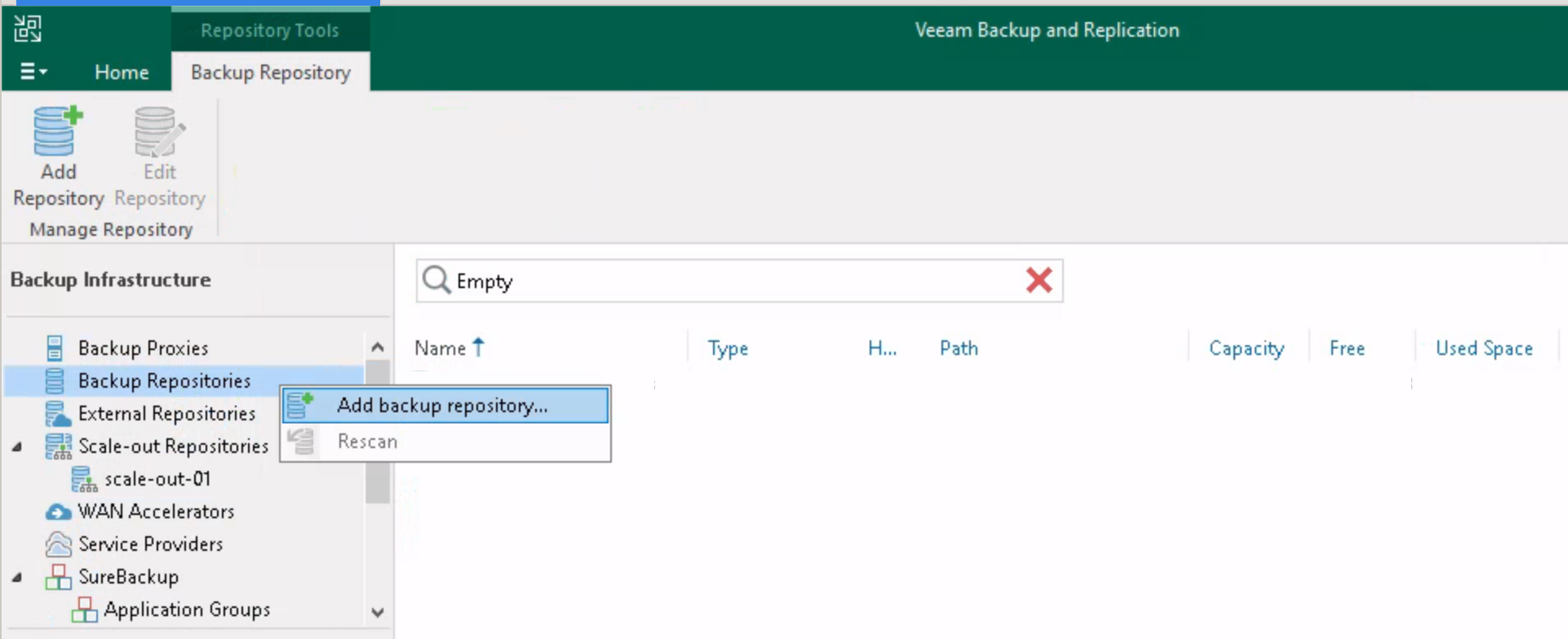1568x639 pixels.
Task: Switch to the Home tab
Action: [122, 72]
